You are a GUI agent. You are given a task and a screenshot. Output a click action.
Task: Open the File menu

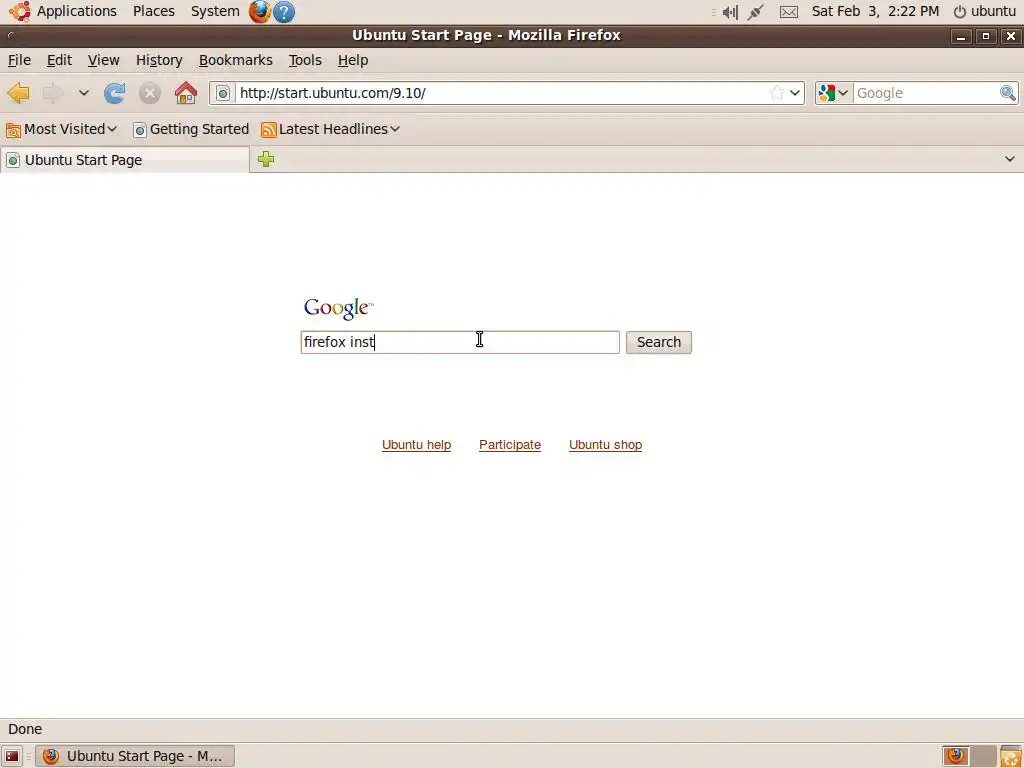pos(19,60)
